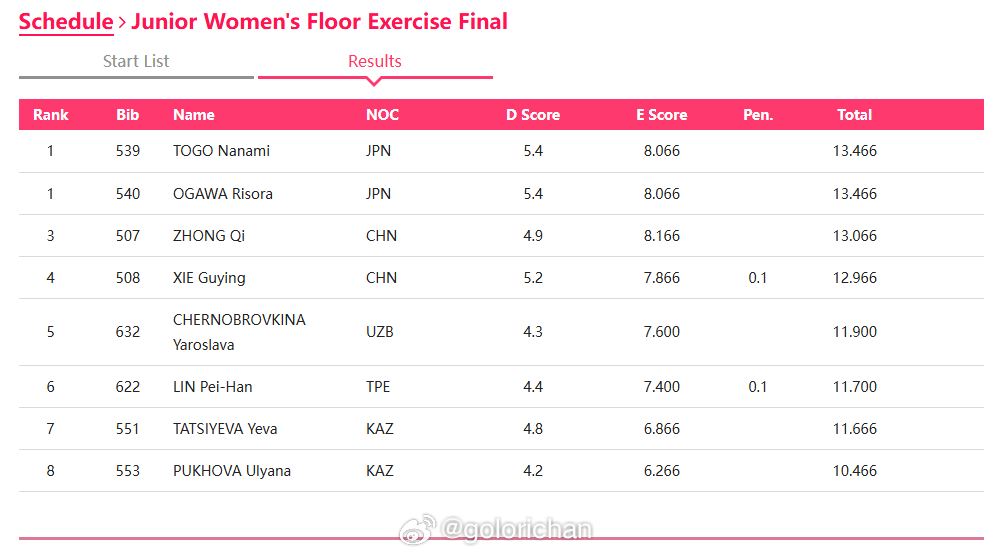Viewport: 993px width, 555px height.
Task: Click the Name column header
Action: 194,115
